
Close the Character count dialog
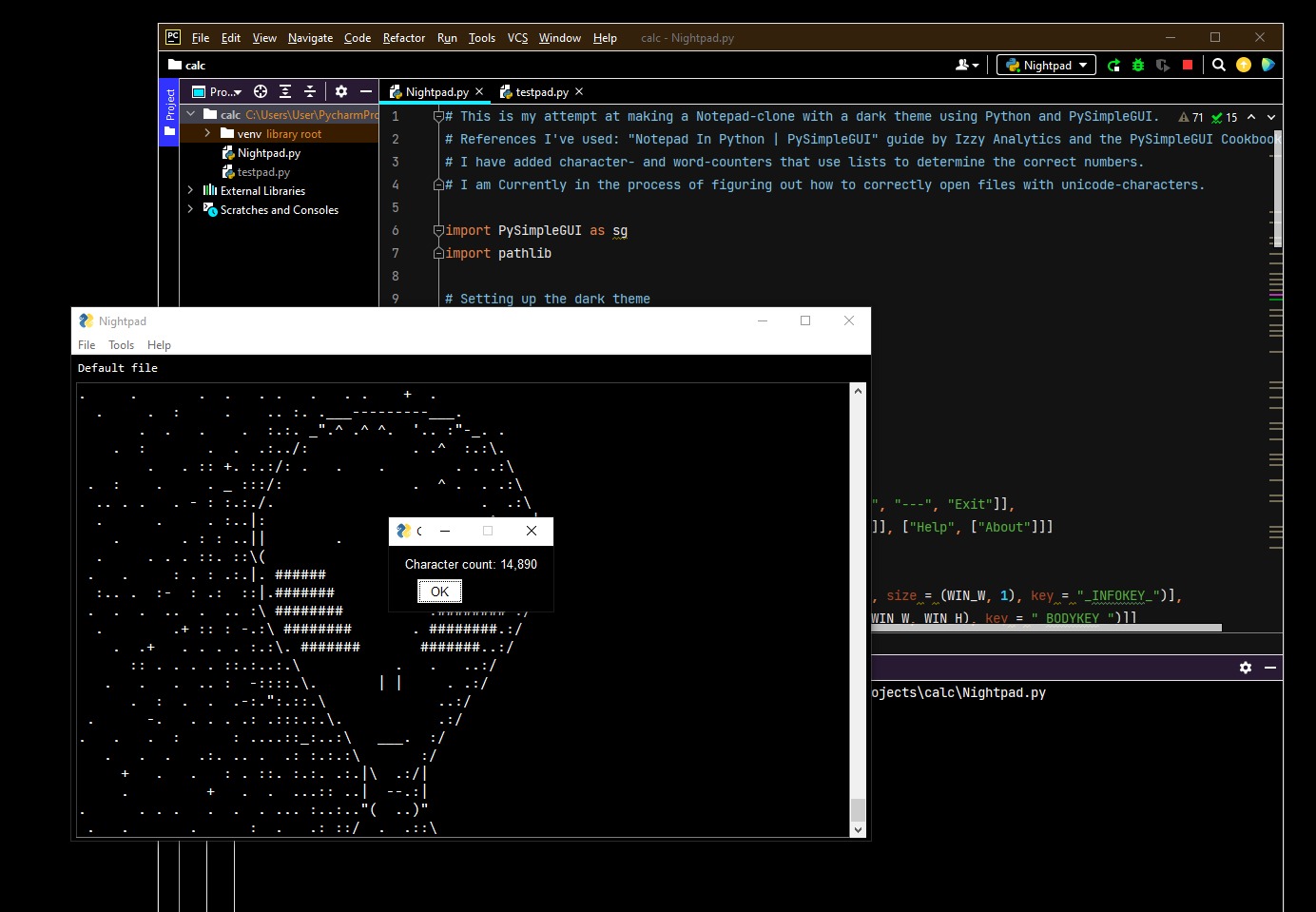pos(532,531)
